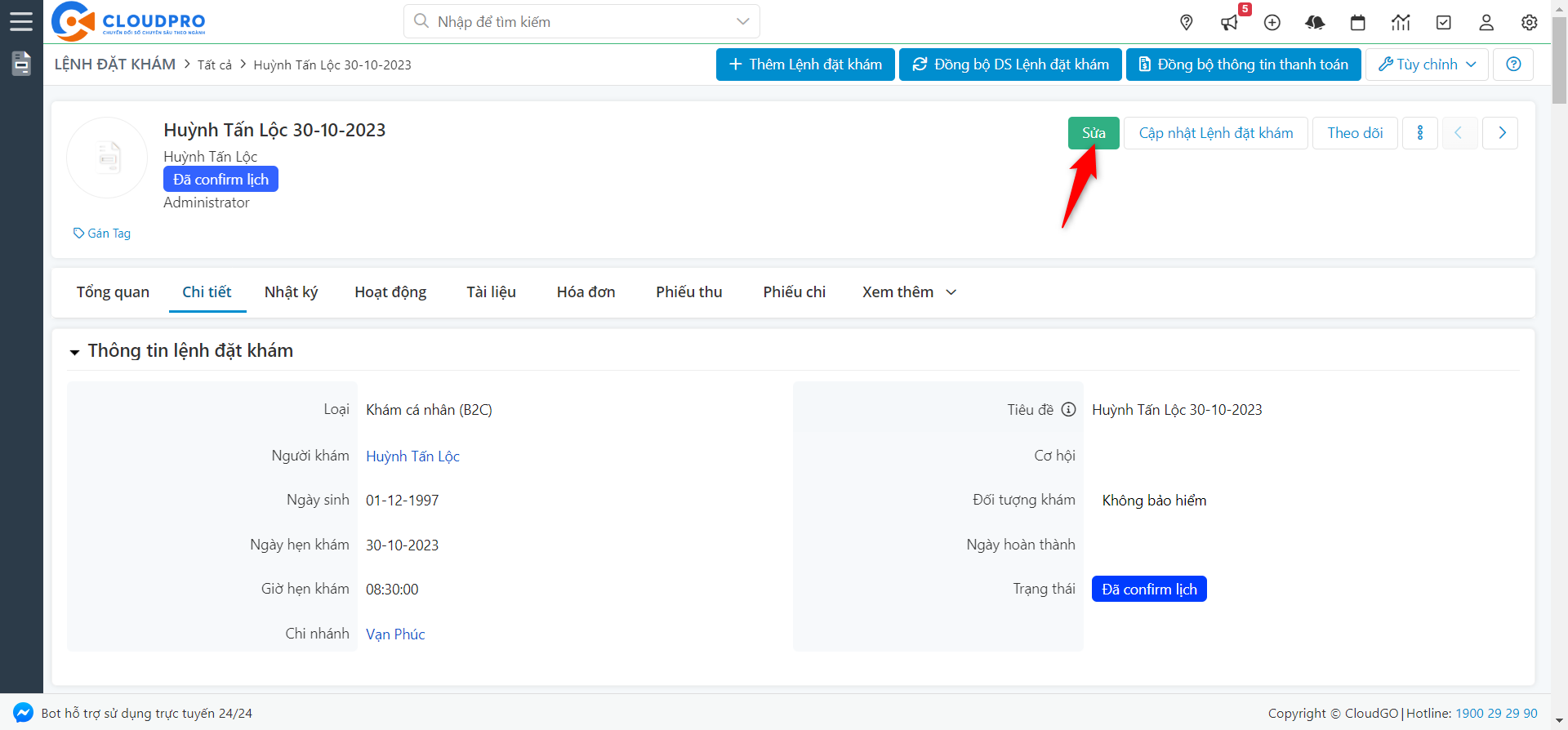1568x730 pixels.
Task: Click the Không bảo hiểm value
Action: (1154, 501)
